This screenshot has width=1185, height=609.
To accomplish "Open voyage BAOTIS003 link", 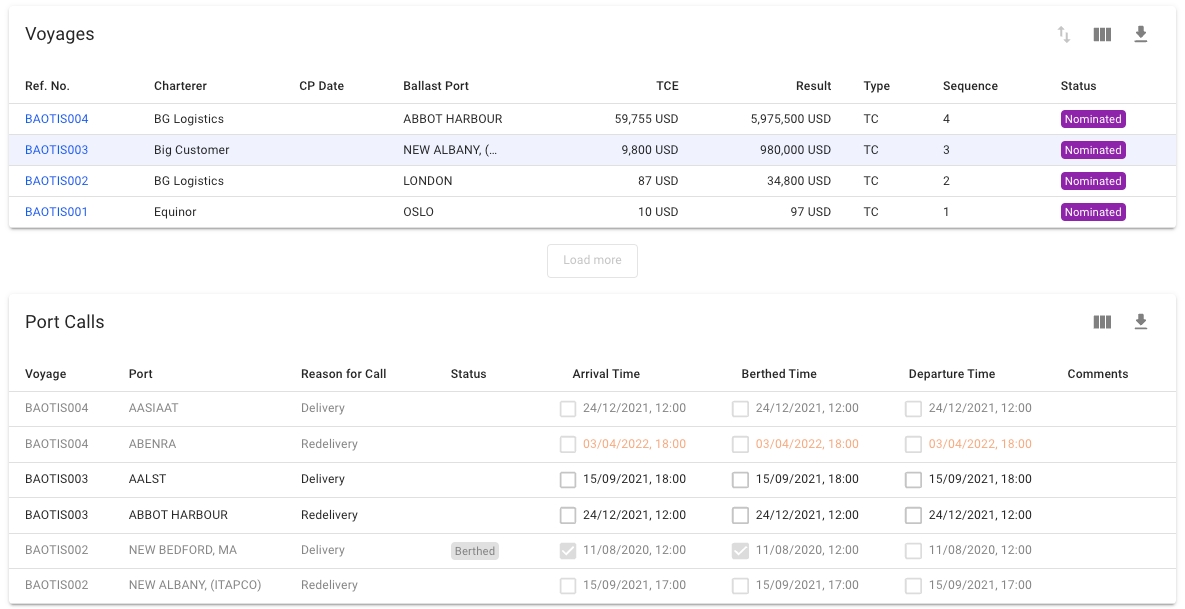I will tap(57, 150).
